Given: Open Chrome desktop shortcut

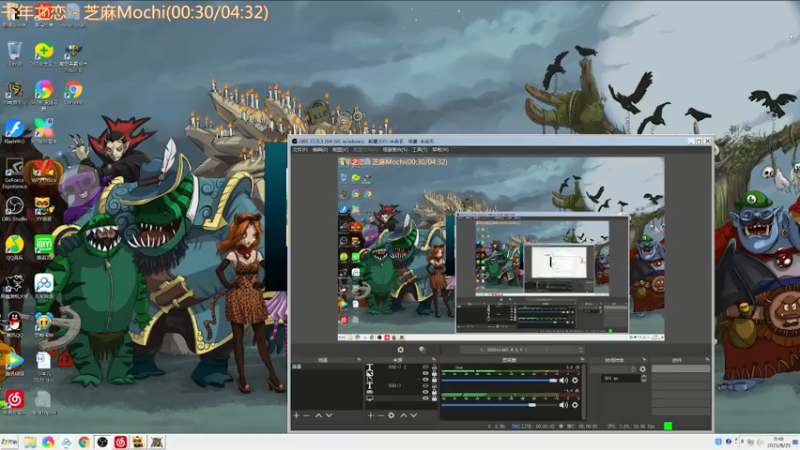Looking at the screenshot, I should click(x=73, y=92).
